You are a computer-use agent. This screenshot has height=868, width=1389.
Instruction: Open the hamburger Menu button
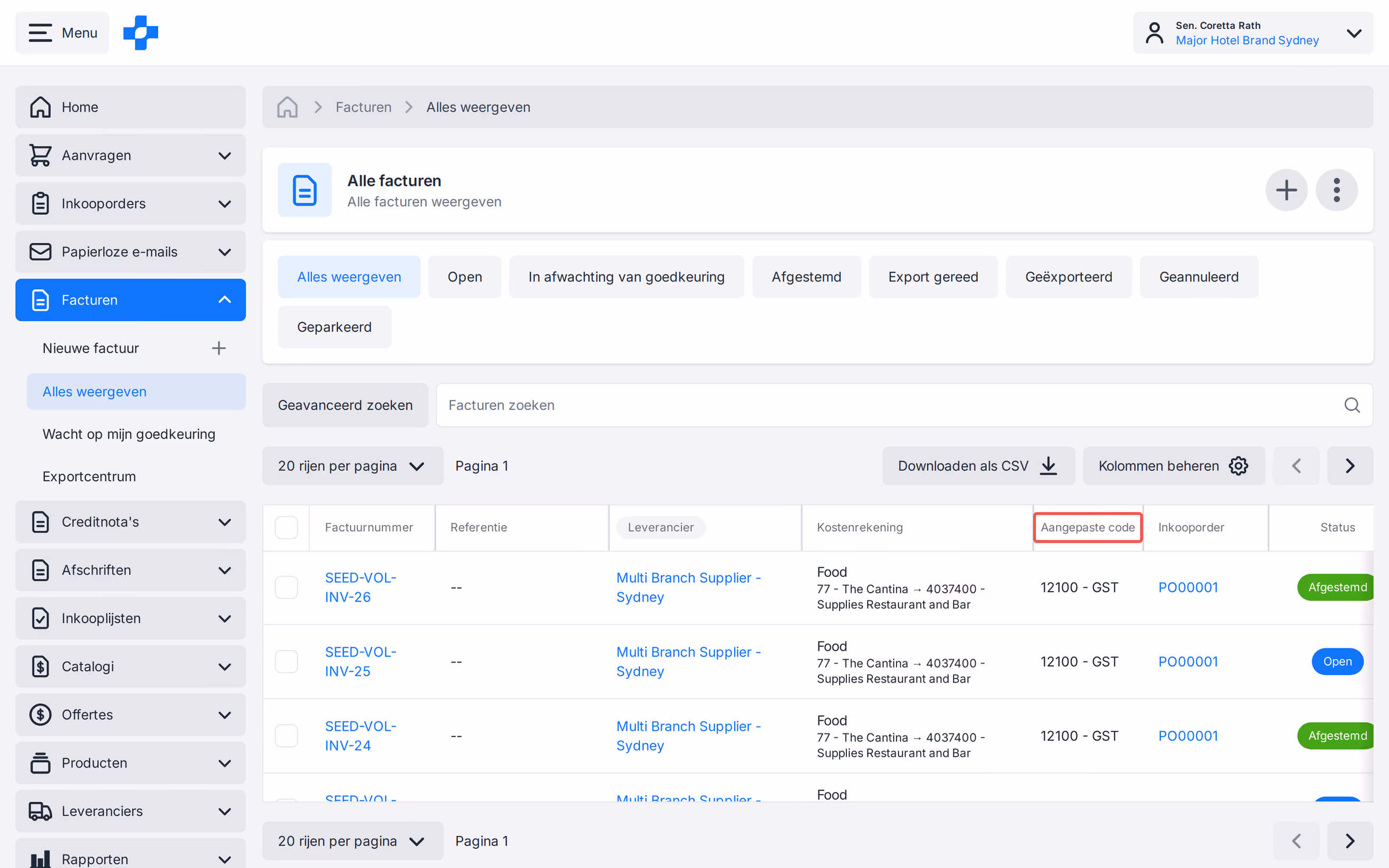click(62, 33)
